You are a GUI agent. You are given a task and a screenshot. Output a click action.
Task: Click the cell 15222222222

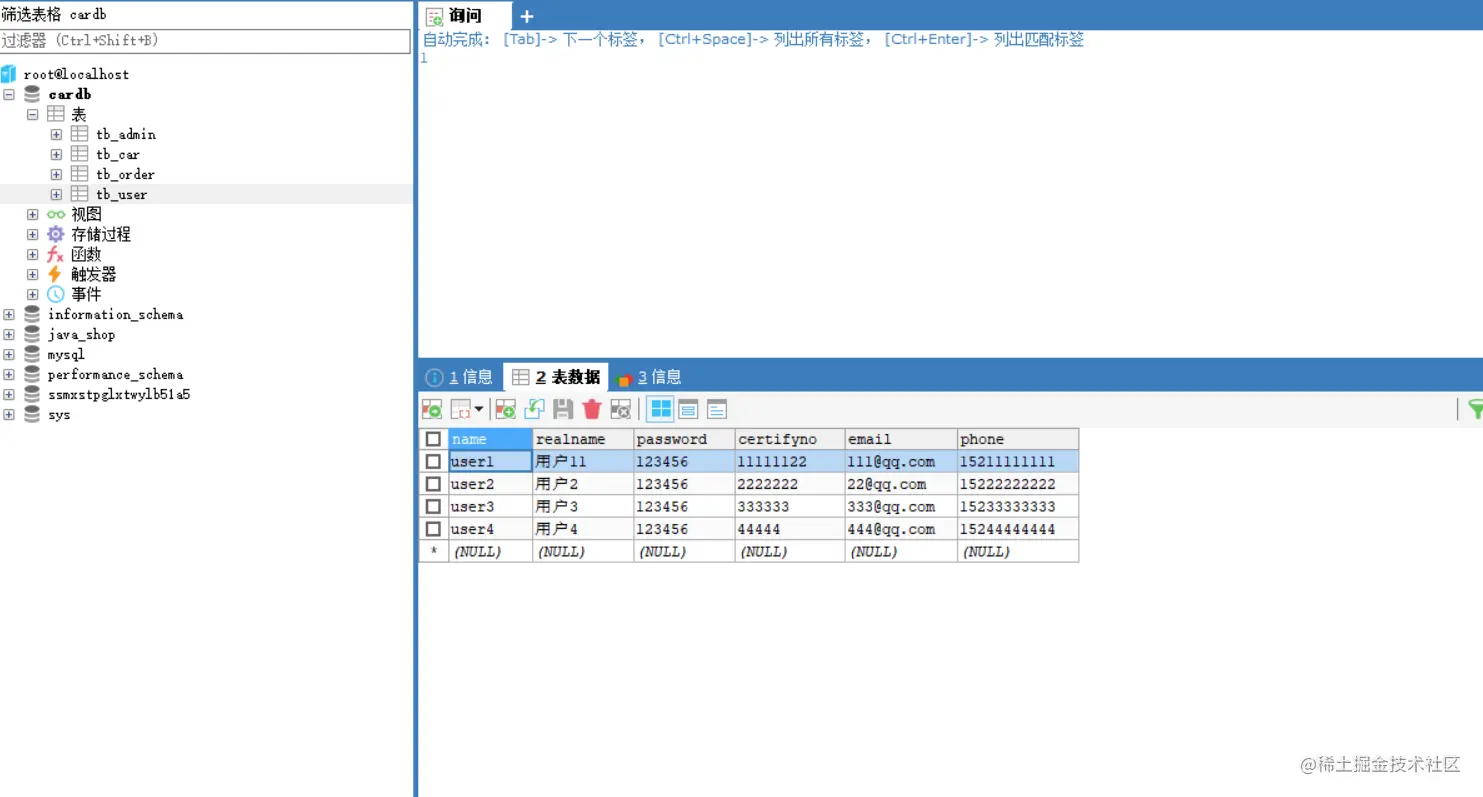tap(1018, 484)
